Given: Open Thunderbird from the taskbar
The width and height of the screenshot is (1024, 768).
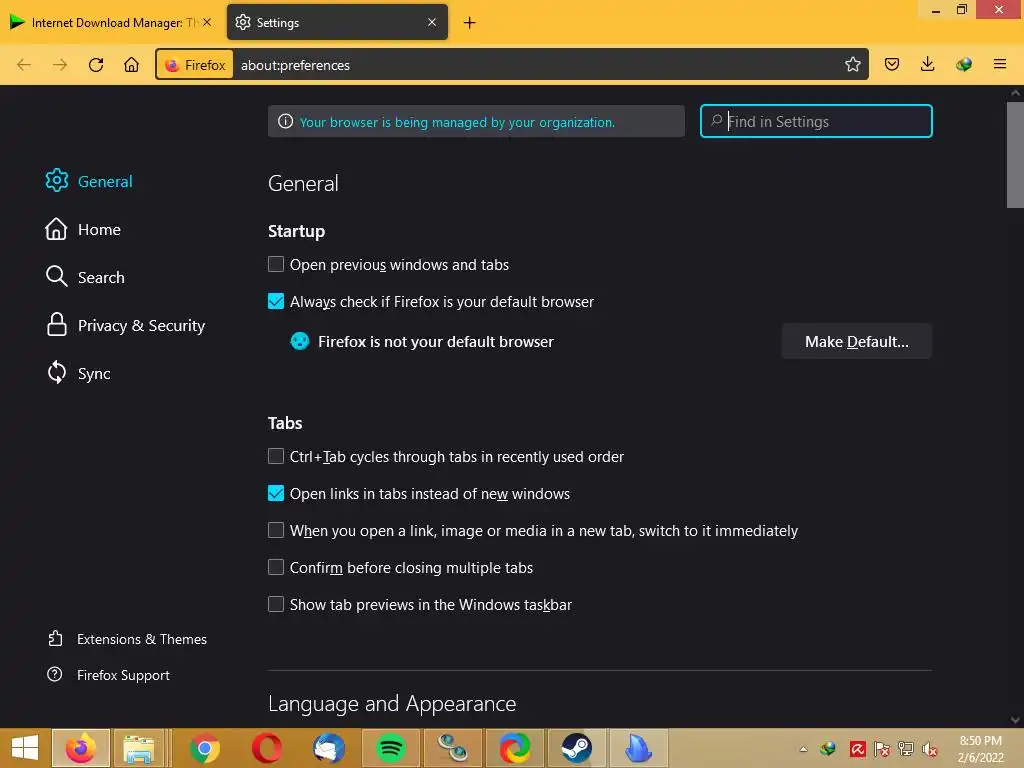Looking at the screenshot, I should (328, 748).
